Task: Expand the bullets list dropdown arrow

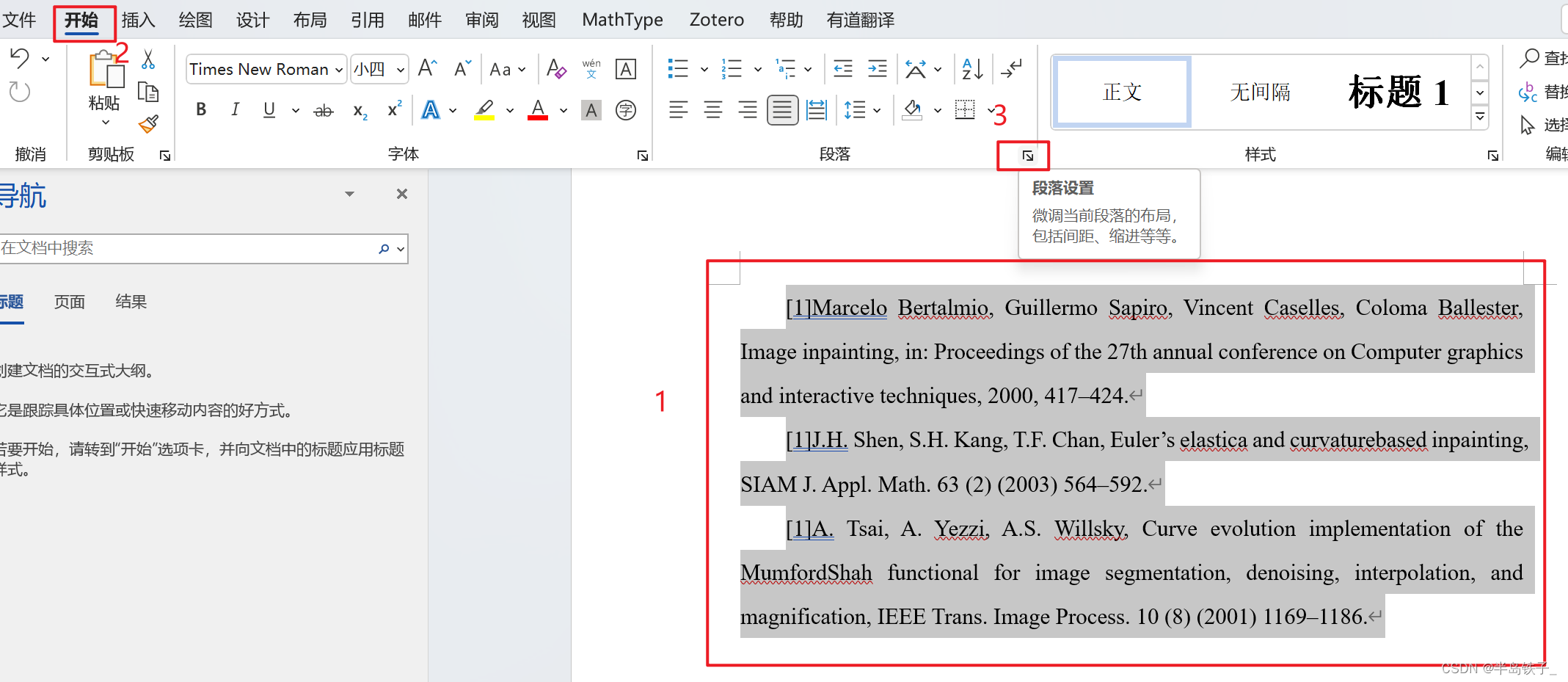Action: coord(704,70)
